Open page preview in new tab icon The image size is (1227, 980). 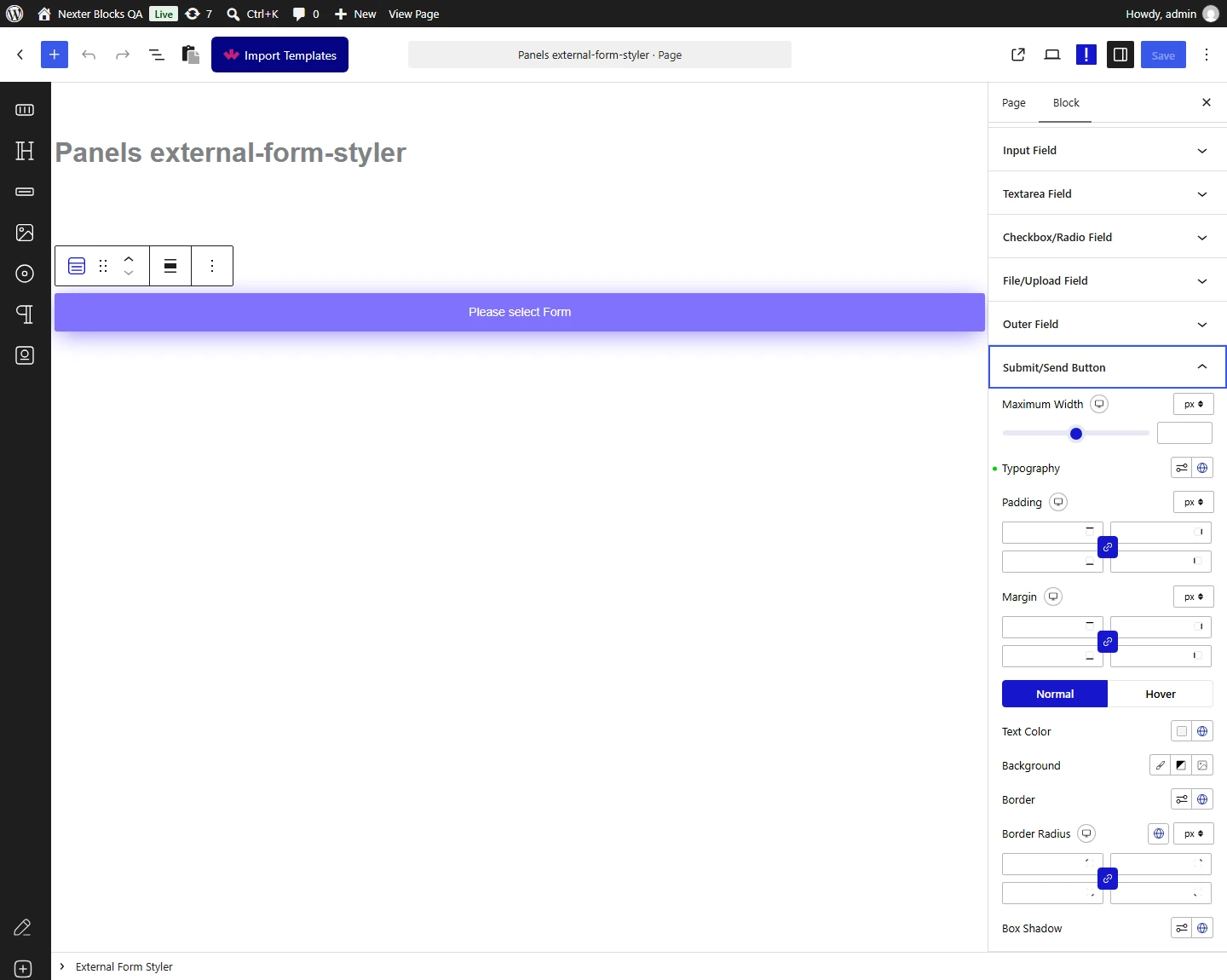(x=1018, y=55)
